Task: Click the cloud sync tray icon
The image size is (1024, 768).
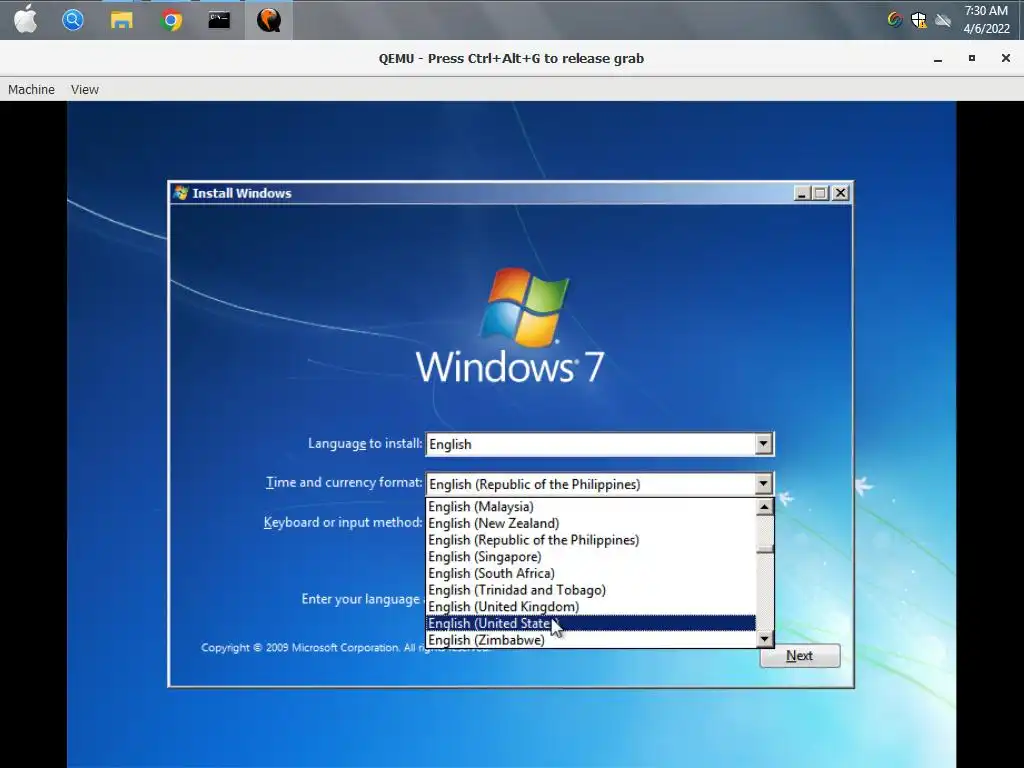Action: (943, 20)
